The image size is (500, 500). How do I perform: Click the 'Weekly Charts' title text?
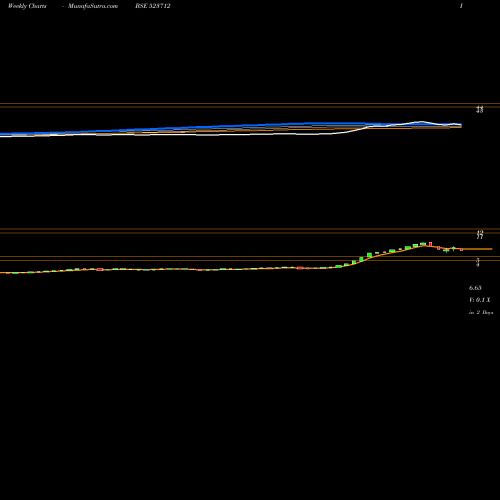click(x=27, y=6)
